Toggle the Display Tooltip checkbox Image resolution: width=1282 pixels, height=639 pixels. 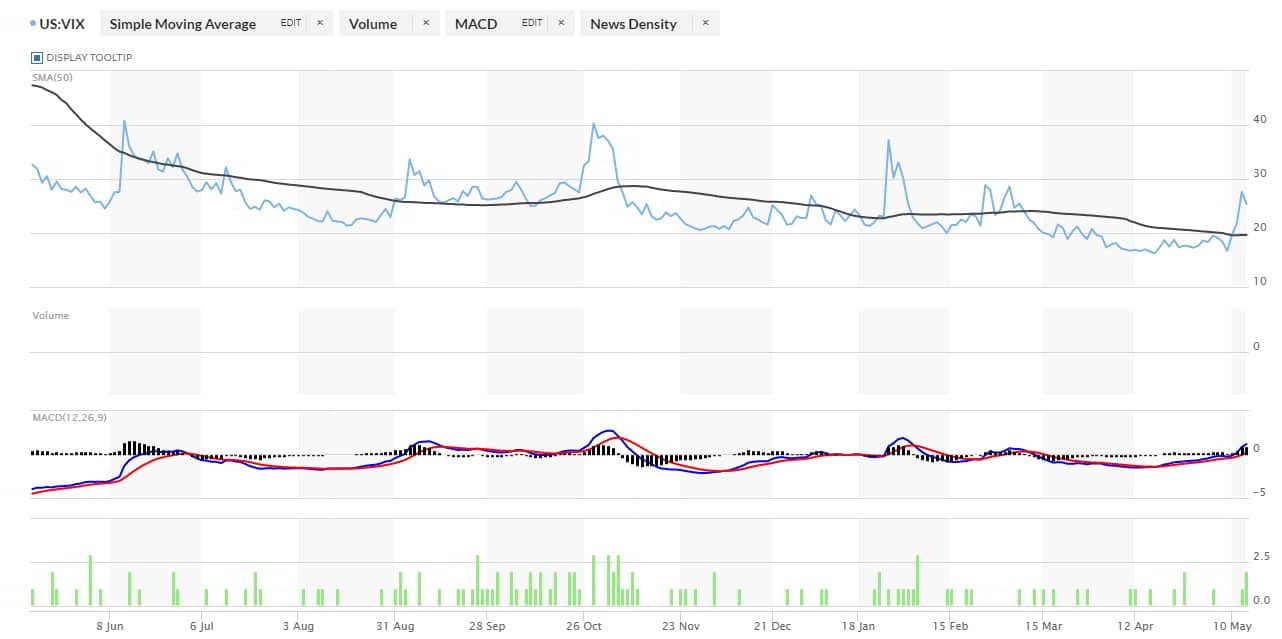[38, 58]
